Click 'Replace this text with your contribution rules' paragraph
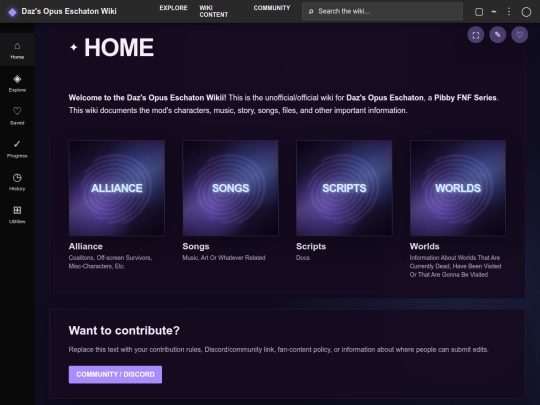Screen dimensions: 540x405 278,350
